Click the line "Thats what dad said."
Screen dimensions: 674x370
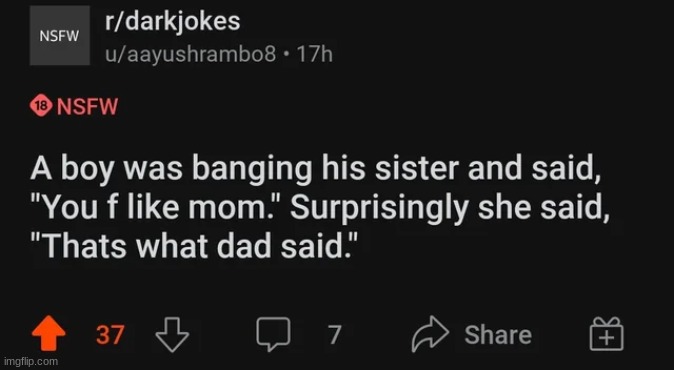(194, 246)
